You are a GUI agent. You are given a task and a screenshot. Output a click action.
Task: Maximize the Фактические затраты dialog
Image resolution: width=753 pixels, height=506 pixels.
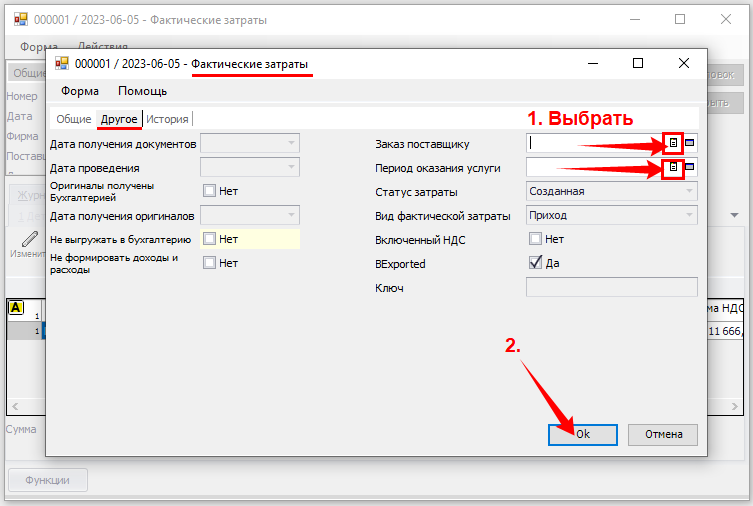click(638, 63)
